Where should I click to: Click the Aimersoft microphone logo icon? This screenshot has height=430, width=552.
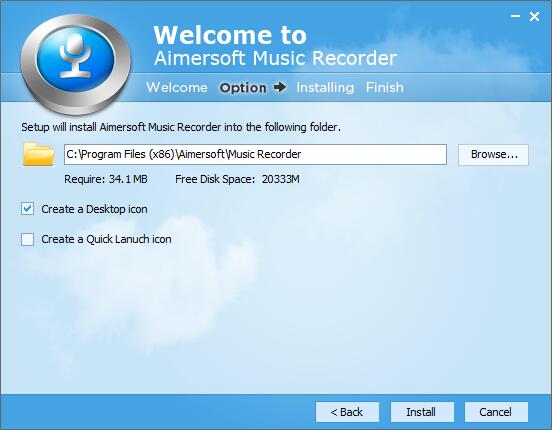tap(75, 64)
